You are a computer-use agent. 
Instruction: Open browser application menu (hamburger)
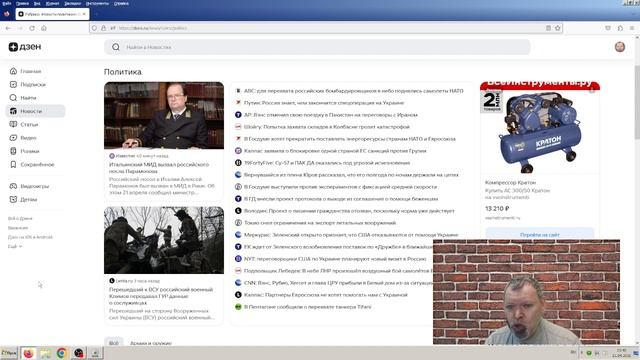click(632, 28)
